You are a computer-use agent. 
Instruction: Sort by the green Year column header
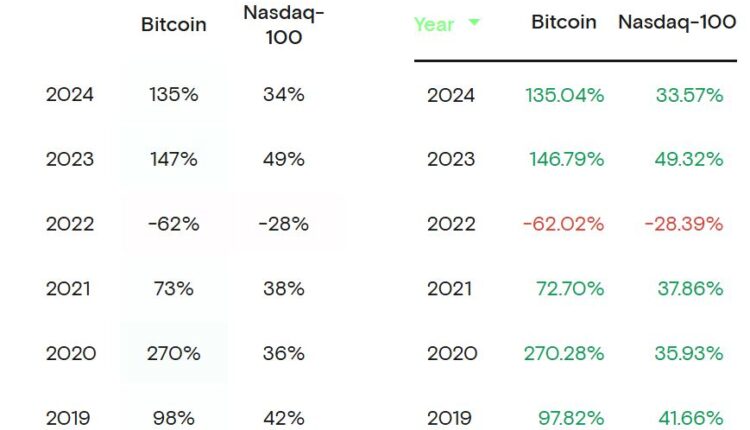tap(434, 24)
